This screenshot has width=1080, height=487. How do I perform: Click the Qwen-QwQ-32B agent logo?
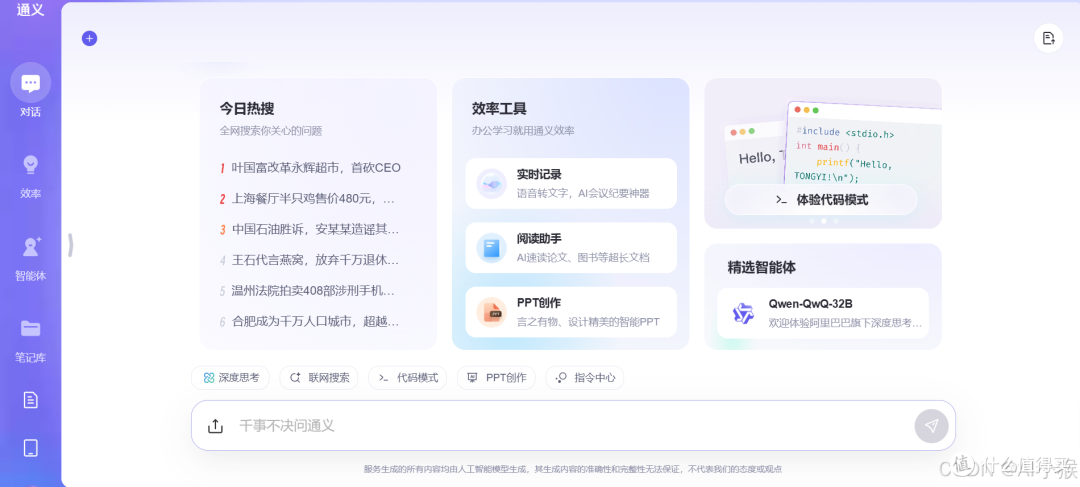point(744,313)
